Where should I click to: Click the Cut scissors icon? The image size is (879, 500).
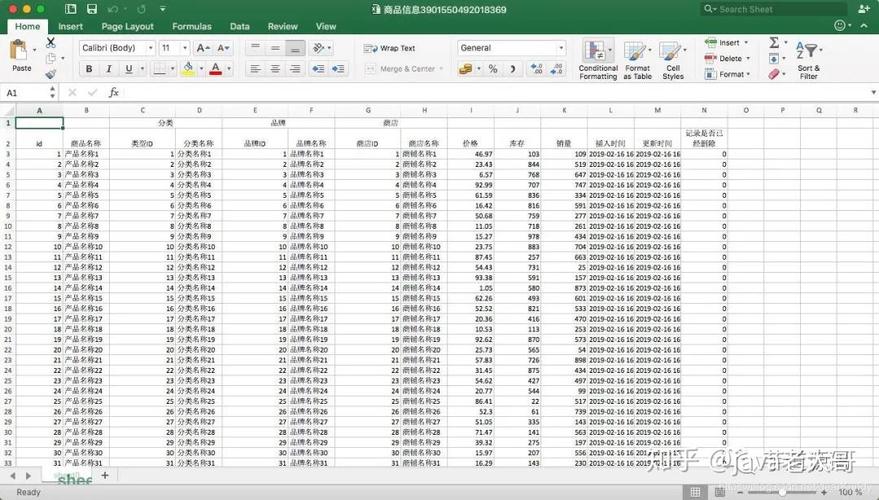(x=51, y=43)
